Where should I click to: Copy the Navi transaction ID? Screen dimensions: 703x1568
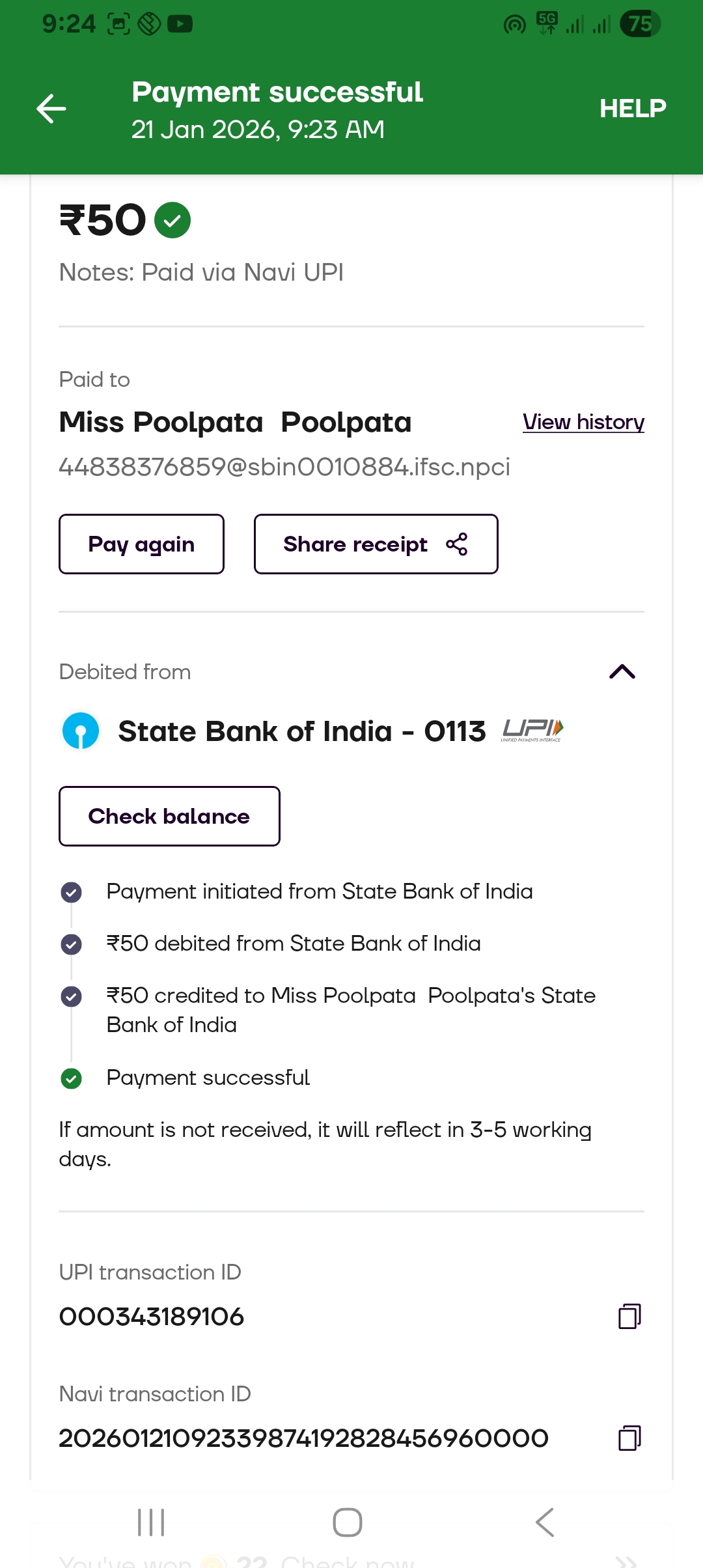(x=629, y=1438)
